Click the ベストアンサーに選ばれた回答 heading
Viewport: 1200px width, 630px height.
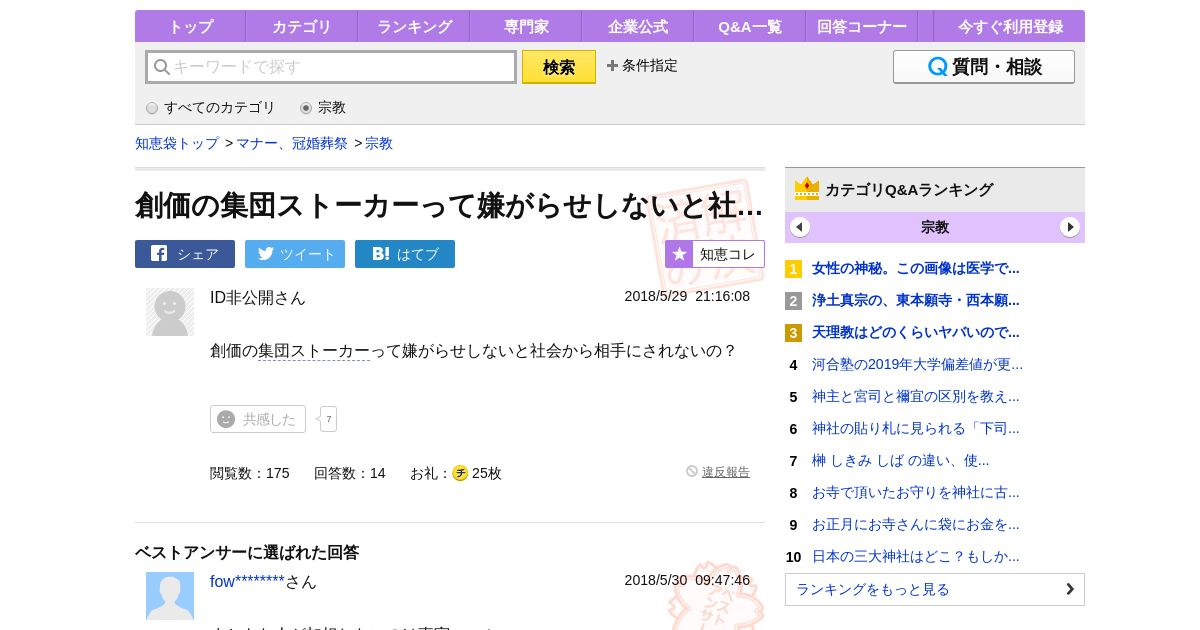point(247,552)
